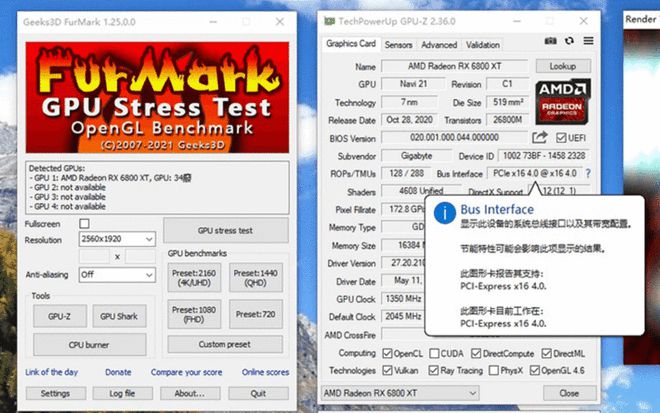Switch to the Advanced tab
This screenshot has height=413, width=660.
point(439,45)
